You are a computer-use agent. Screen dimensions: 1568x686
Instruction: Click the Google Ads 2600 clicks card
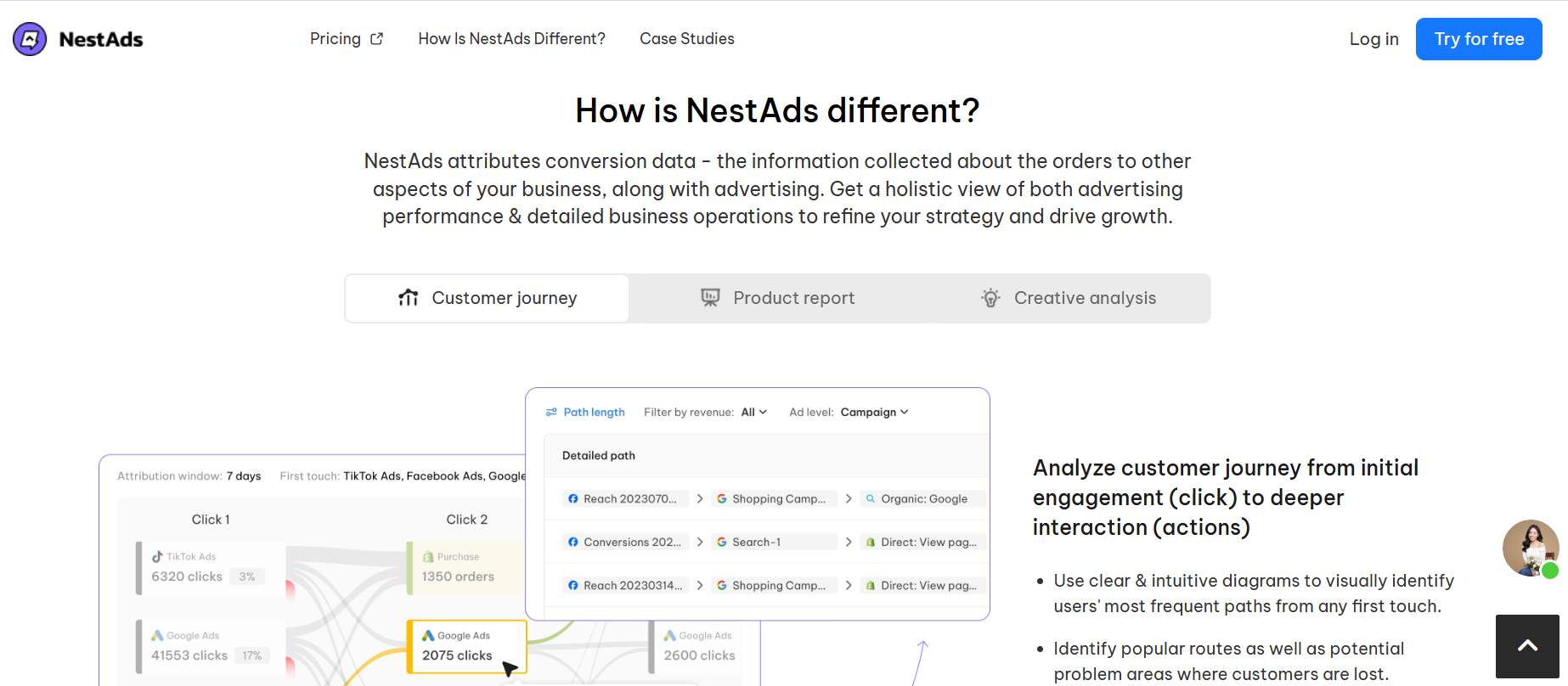[x=695, y=646]
